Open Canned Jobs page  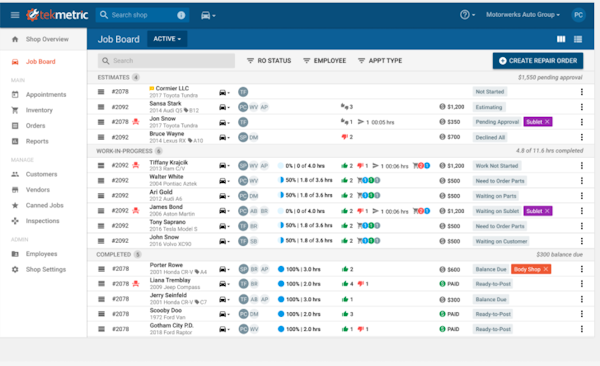[44, 205]
